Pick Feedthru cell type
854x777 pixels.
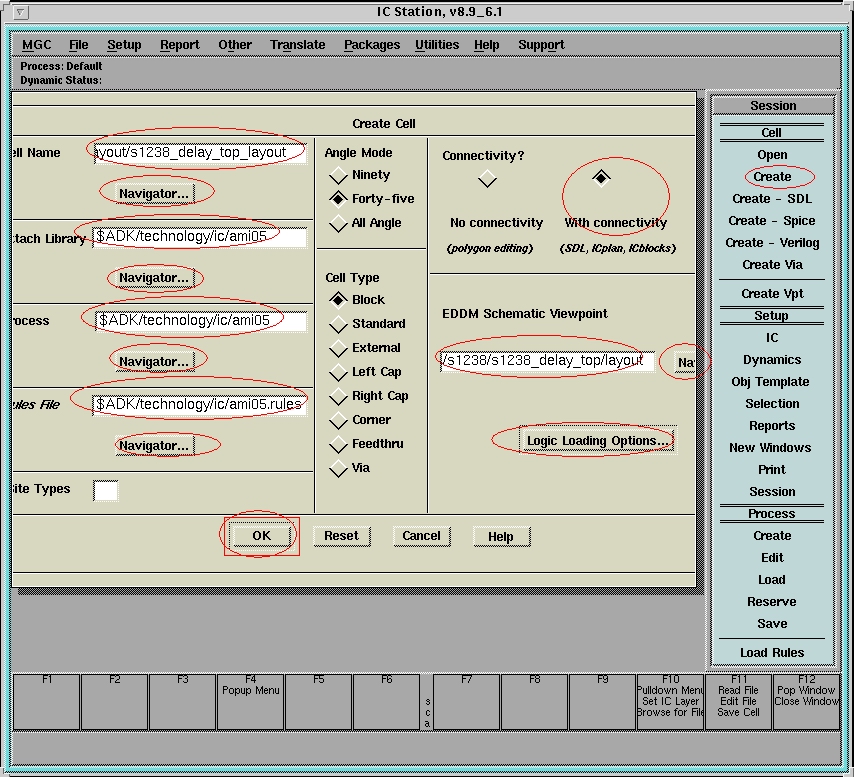coord(338,444)
